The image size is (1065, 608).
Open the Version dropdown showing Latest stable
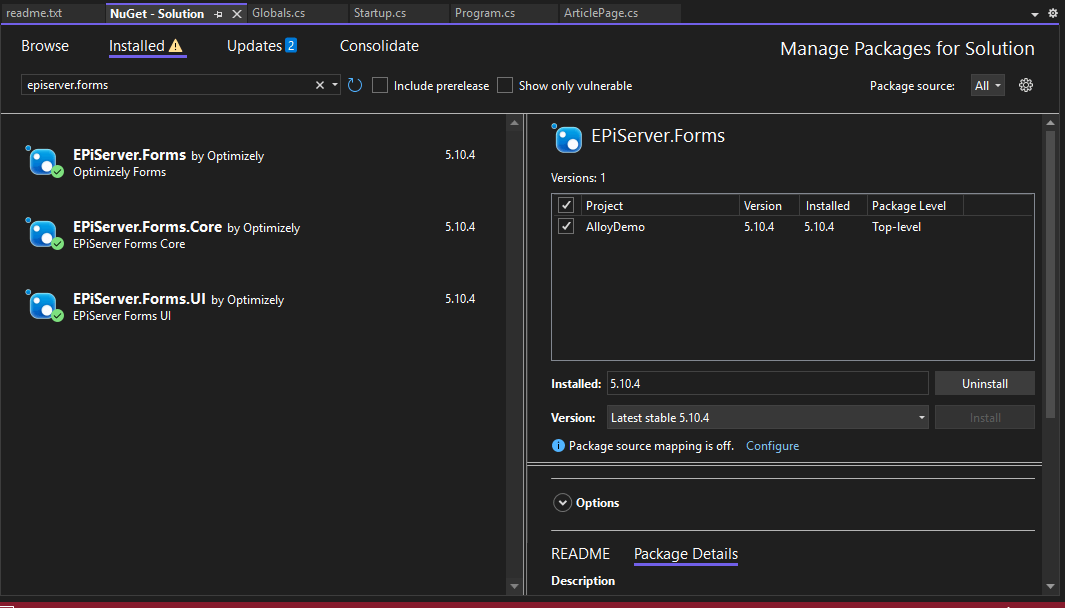pyautogui.click(x=767, y=418)
